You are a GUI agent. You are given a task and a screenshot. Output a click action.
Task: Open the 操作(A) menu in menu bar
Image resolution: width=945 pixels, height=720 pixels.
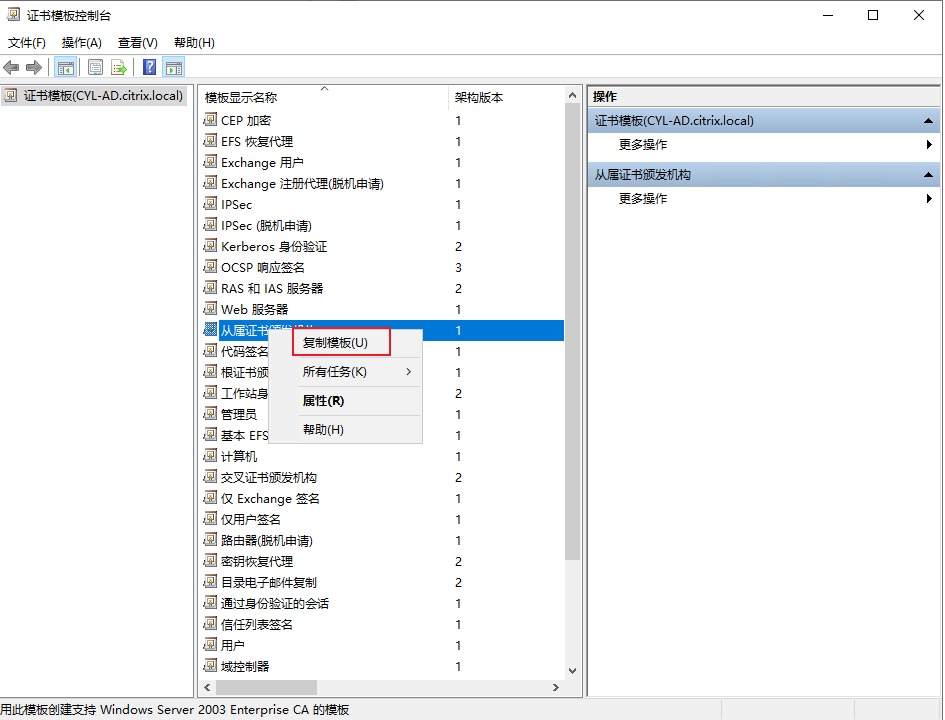pos(81,43)
